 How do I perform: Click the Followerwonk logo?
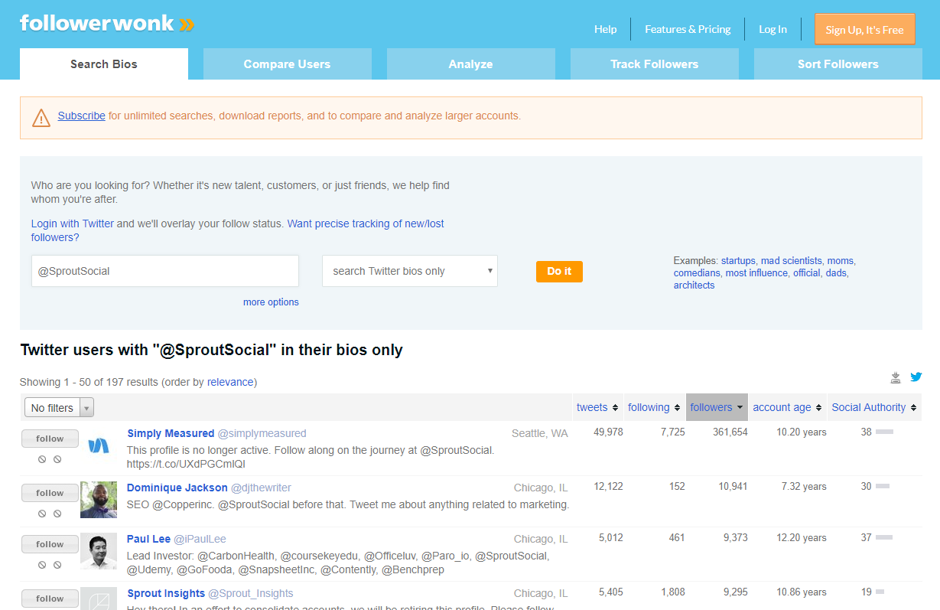(107, 23)
